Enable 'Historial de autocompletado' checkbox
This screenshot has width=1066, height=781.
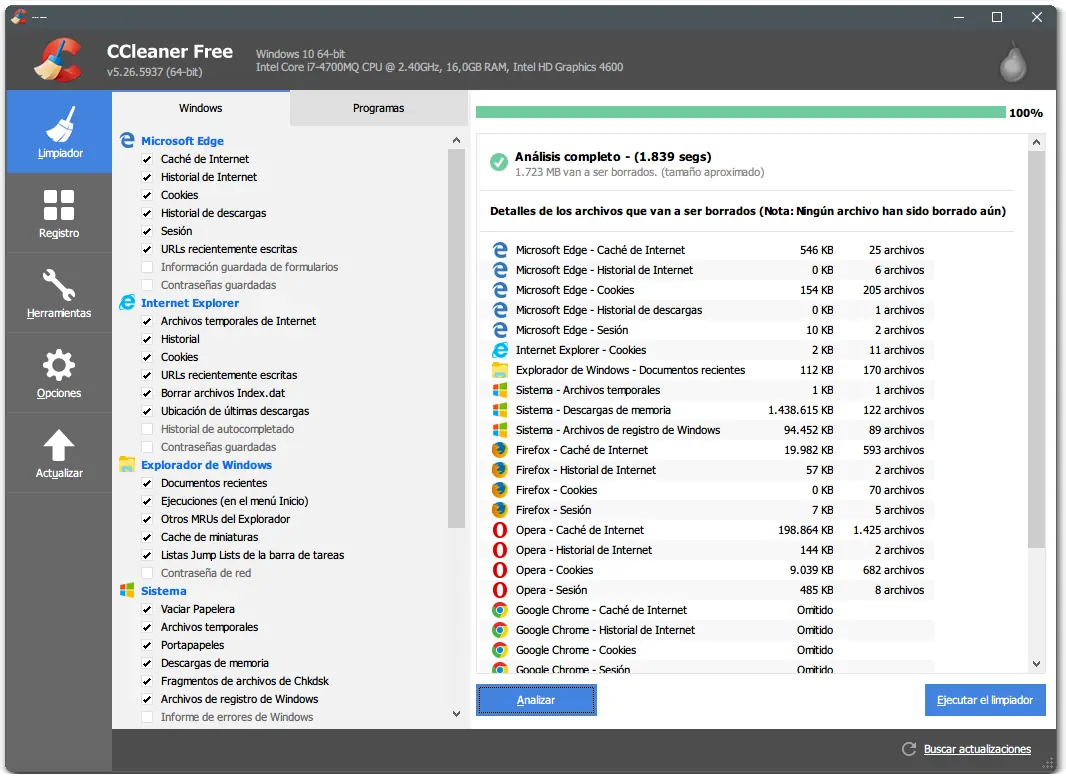coord(146,429)
